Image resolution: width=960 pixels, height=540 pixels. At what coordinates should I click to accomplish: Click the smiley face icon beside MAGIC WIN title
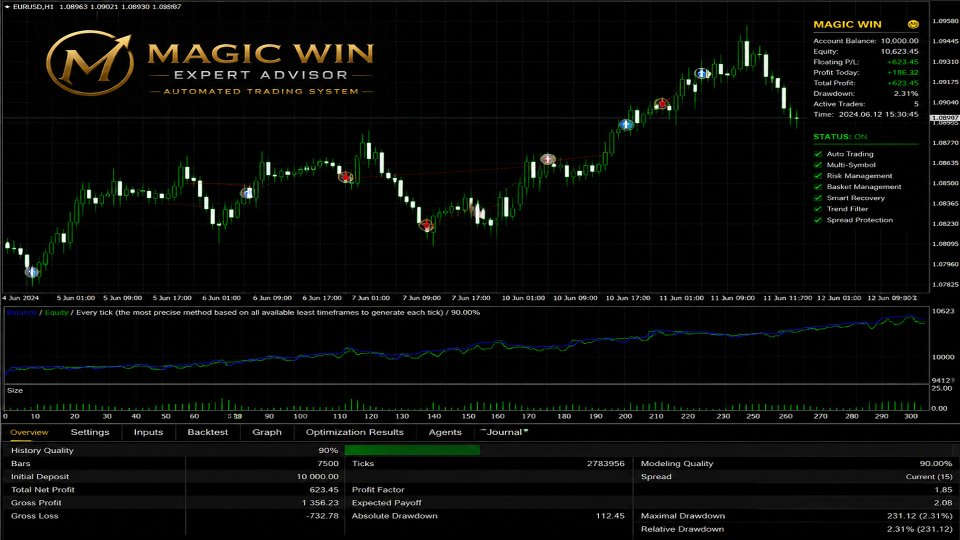click(913, 24)
